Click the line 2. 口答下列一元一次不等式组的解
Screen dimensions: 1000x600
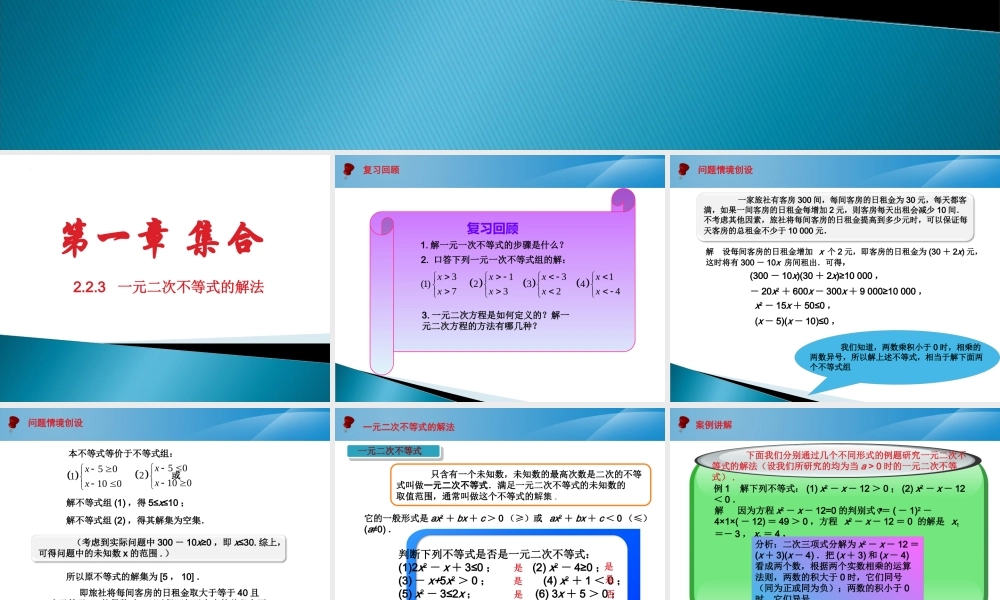point(493,260)
